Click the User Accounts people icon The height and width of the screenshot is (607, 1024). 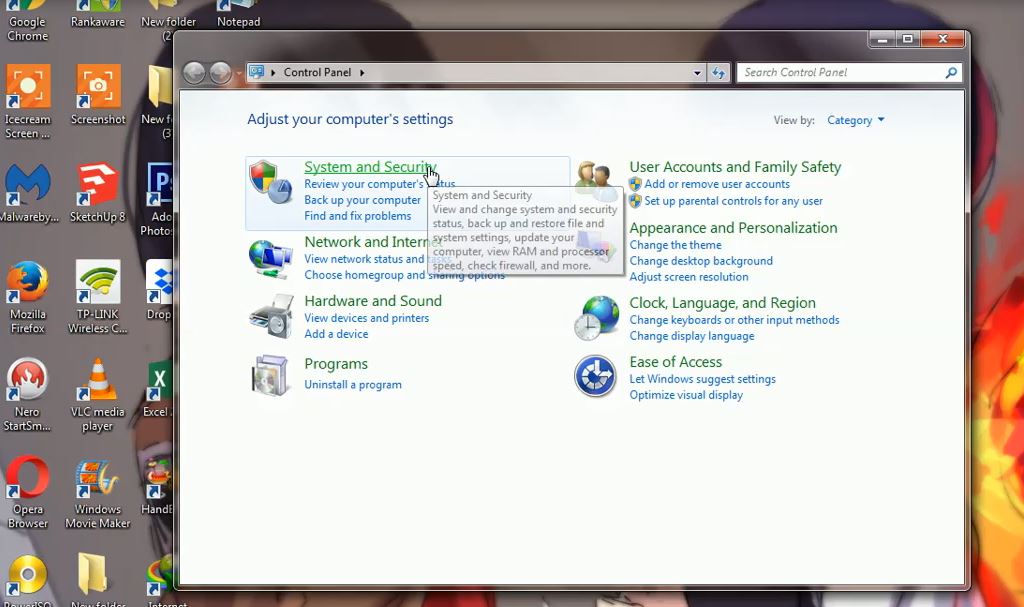596,180
